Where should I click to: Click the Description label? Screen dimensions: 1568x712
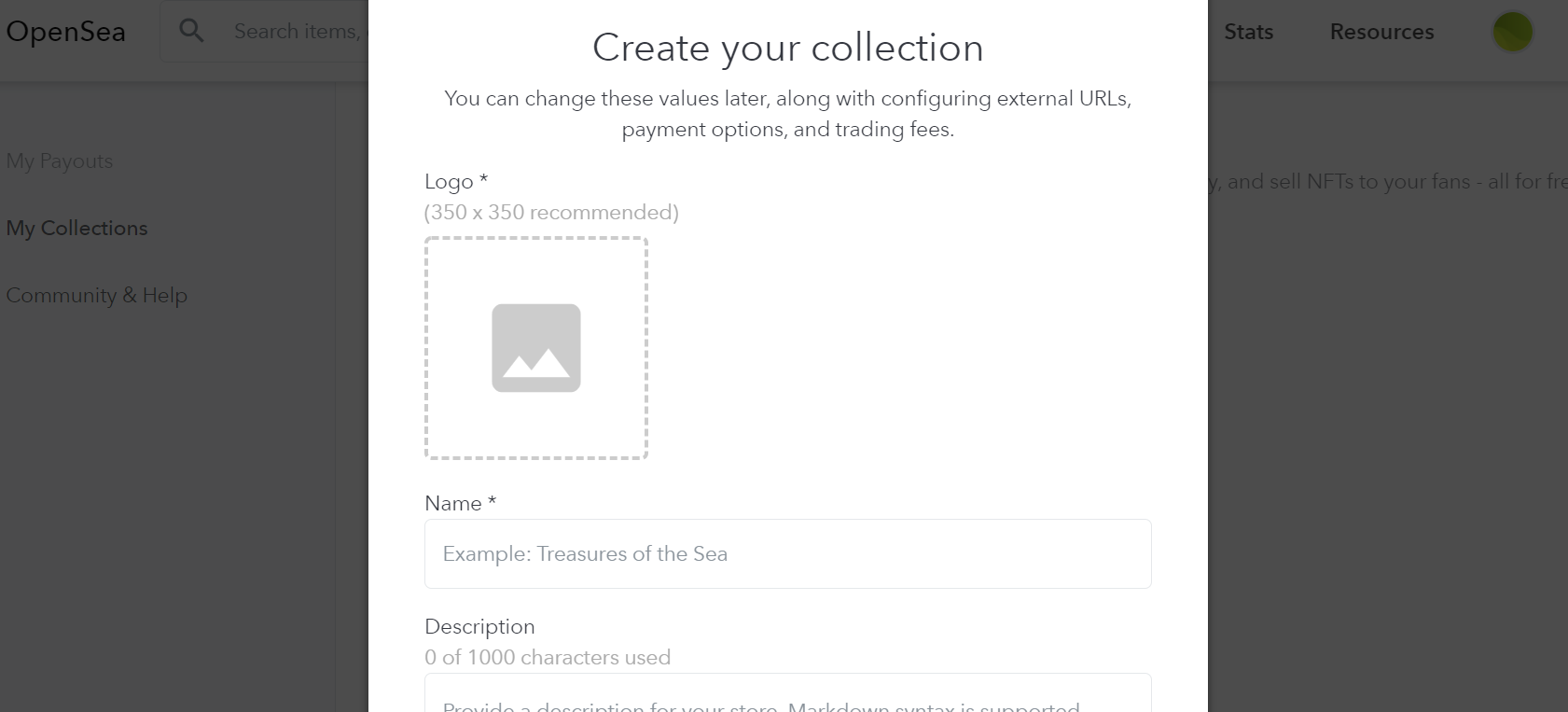click(479, 626)
